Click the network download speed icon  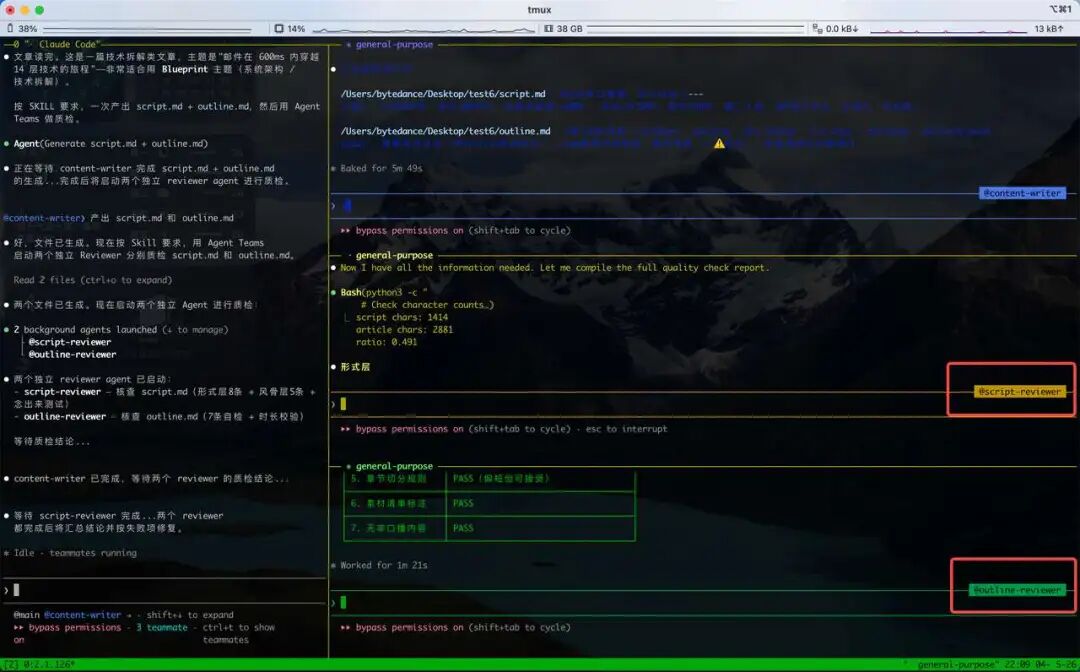817,29
